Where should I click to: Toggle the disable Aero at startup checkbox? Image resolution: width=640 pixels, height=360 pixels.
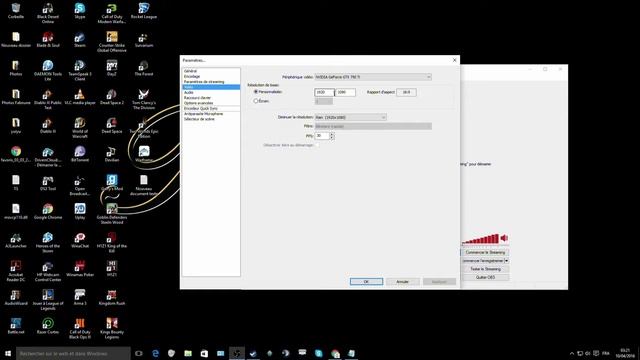tap(317, 145)
